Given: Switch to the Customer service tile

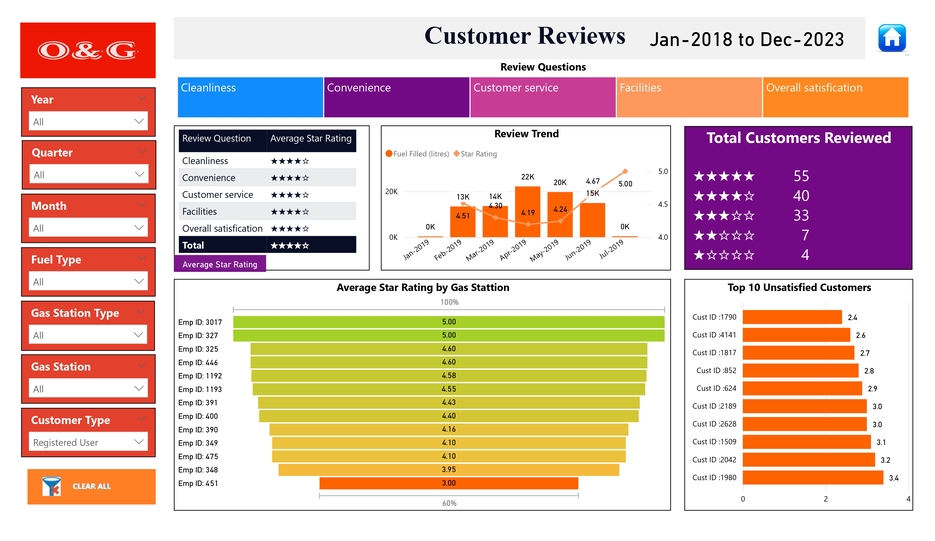Looking at the screenshot, I should tap(542, 97).
